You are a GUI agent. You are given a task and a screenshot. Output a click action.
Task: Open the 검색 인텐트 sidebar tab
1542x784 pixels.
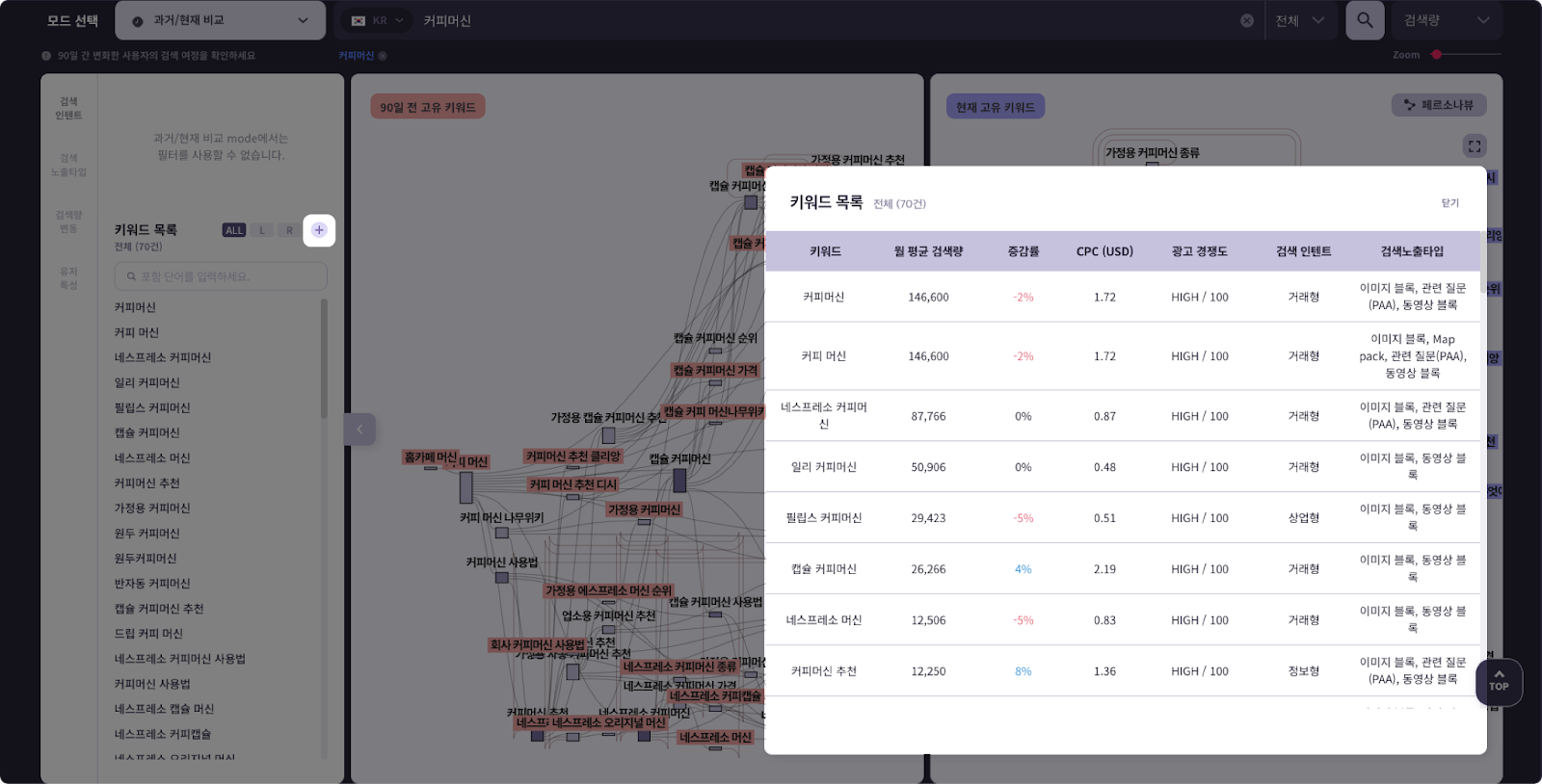(68, 108)
